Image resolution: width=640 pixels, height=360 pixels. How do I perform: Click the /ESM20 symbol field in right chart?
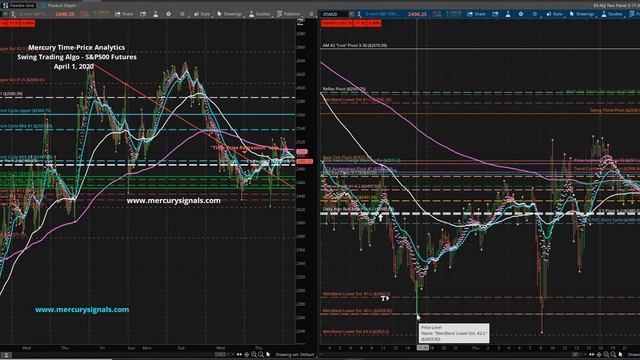pyautogui.click(x=334, y=14)
